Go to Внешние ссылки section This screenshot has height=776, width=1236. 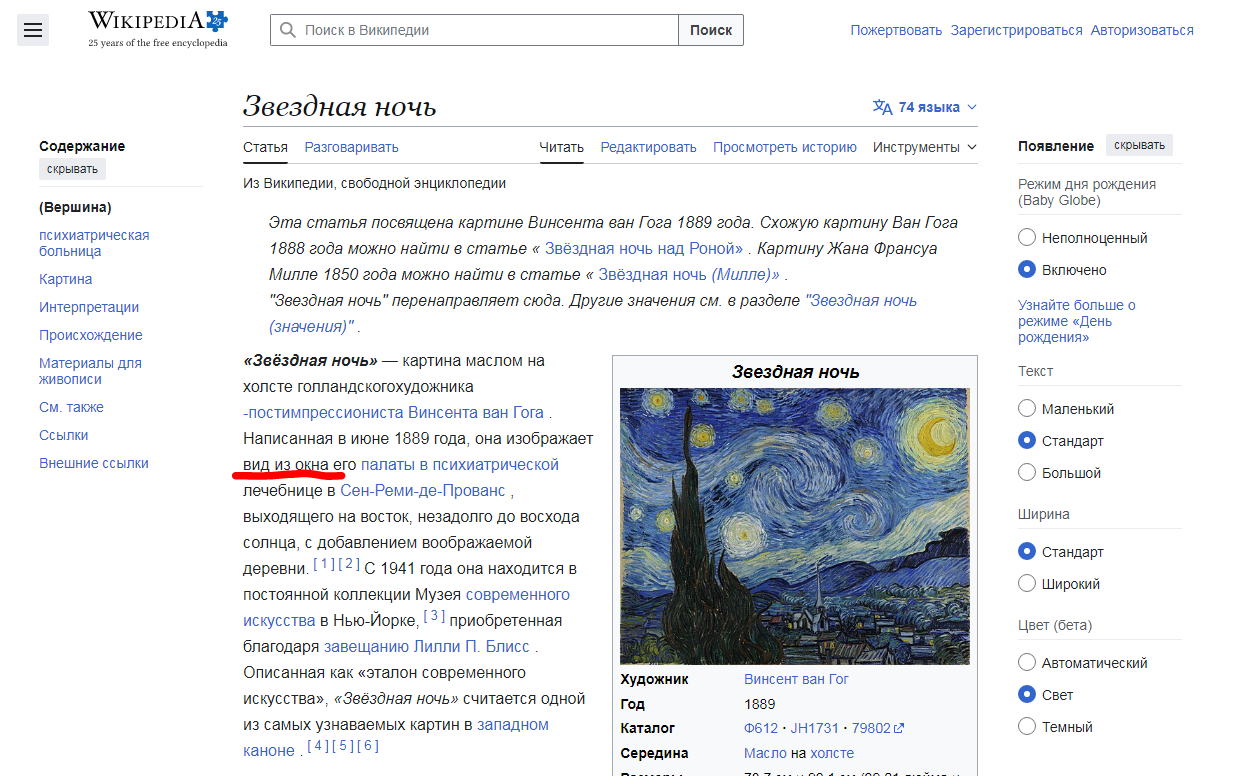click(x=94, y=463)
